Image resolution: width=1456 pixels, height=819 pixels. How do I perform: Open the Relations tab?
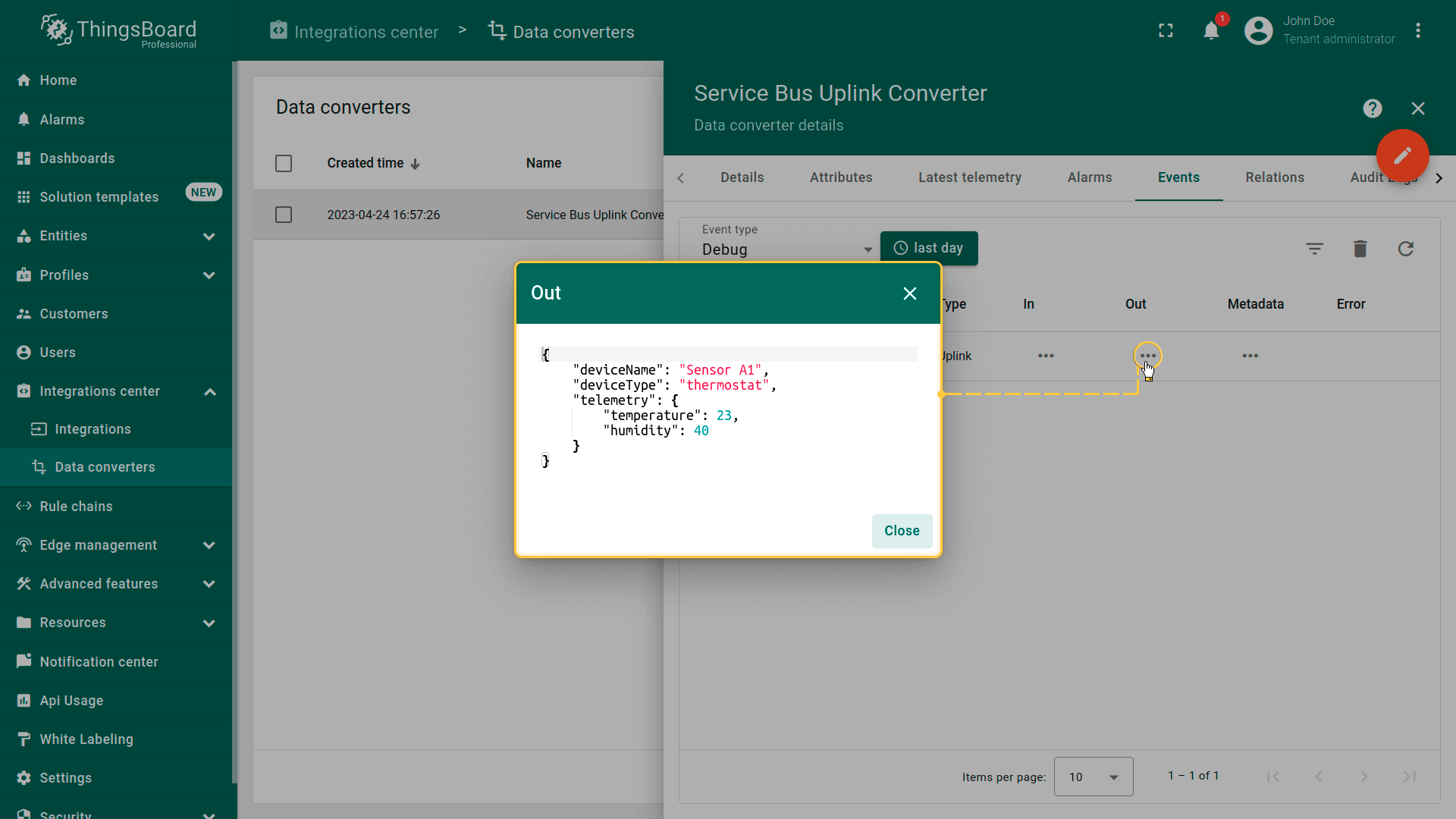tap(1274, 177)
